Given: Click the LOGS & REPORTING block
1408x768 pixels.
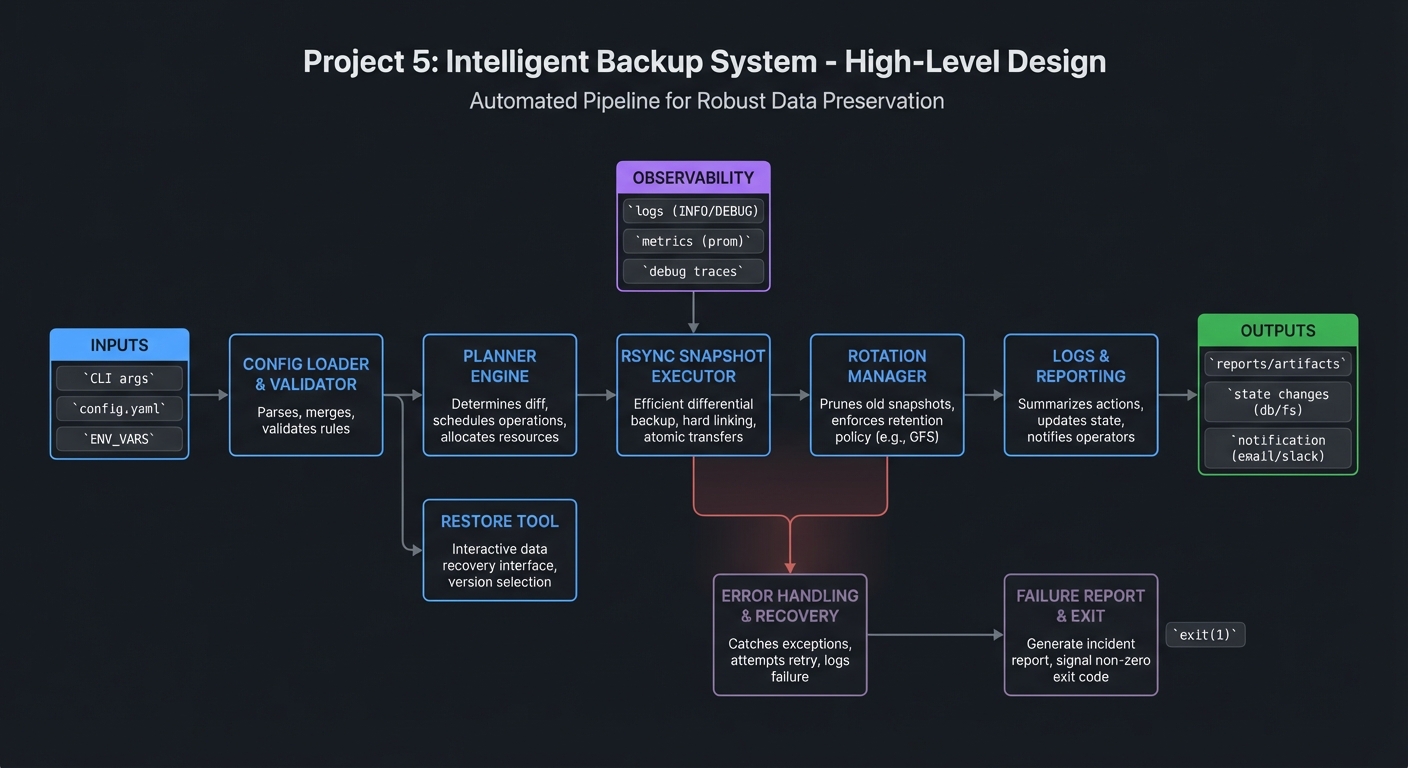Looking at the screenshot, I should pyautogui.click(x=1080, y=394).
